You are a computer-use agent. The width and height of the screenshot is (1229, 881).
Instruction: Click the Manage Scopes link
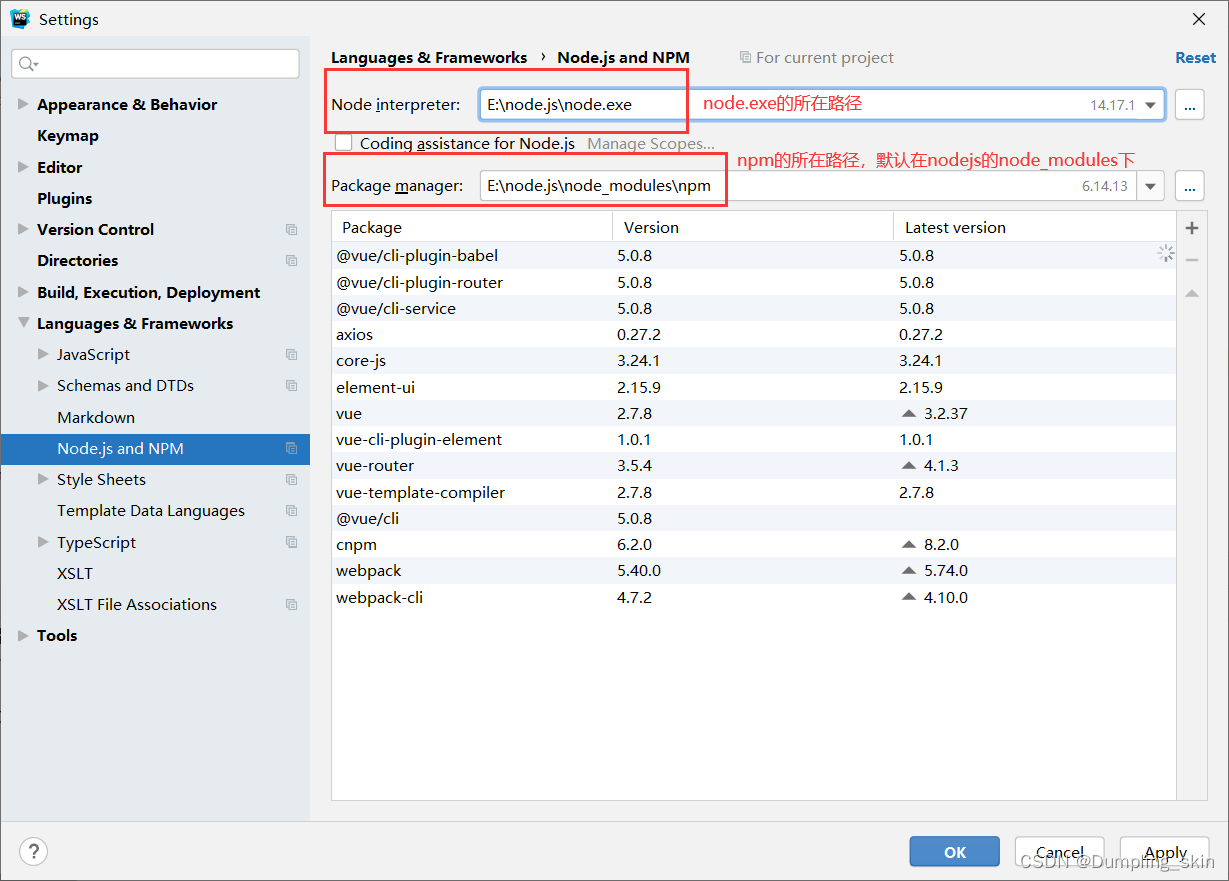(x=651, y=144)
